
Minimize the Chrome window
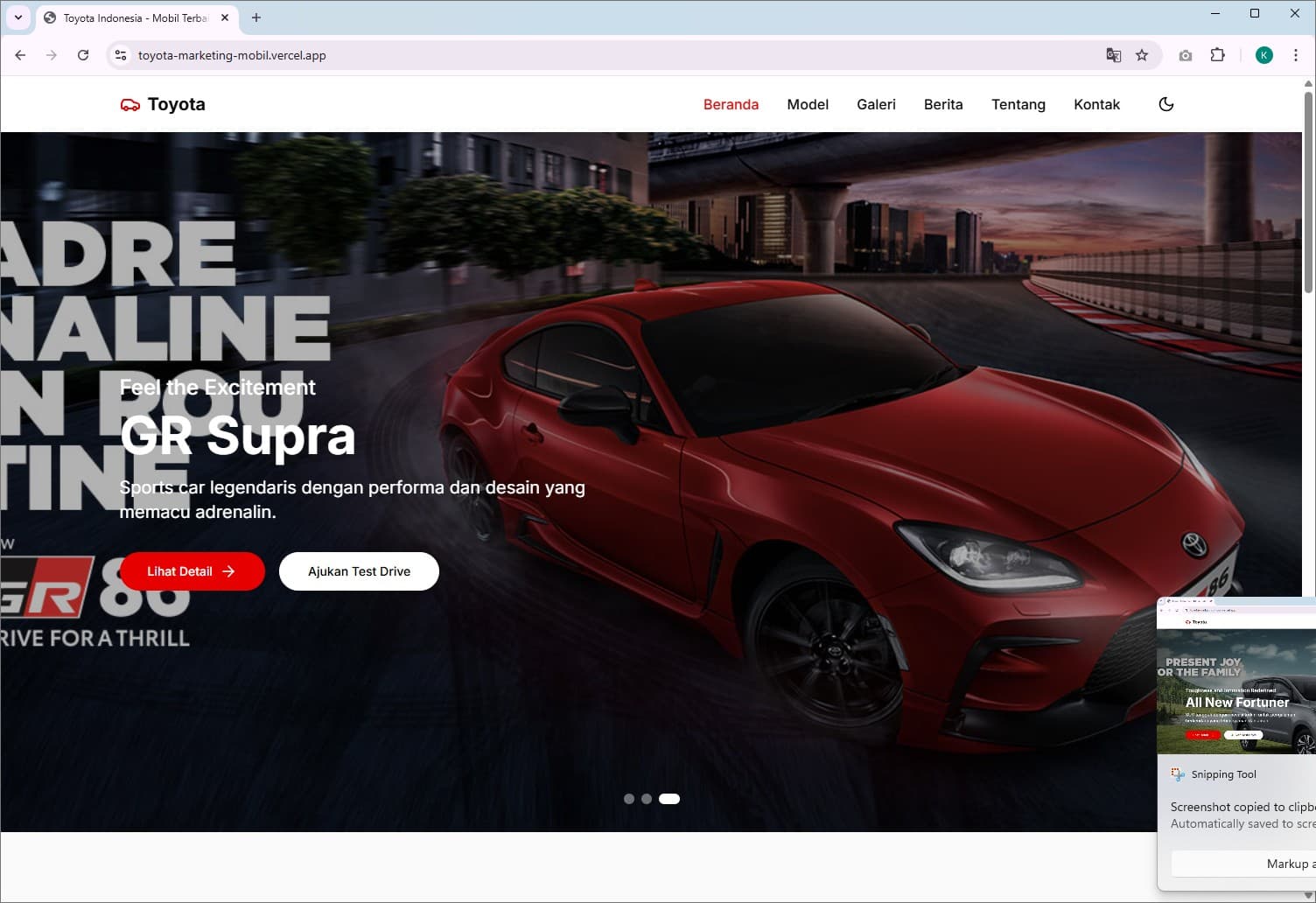pyautogui.click(x=1215, y=13)
